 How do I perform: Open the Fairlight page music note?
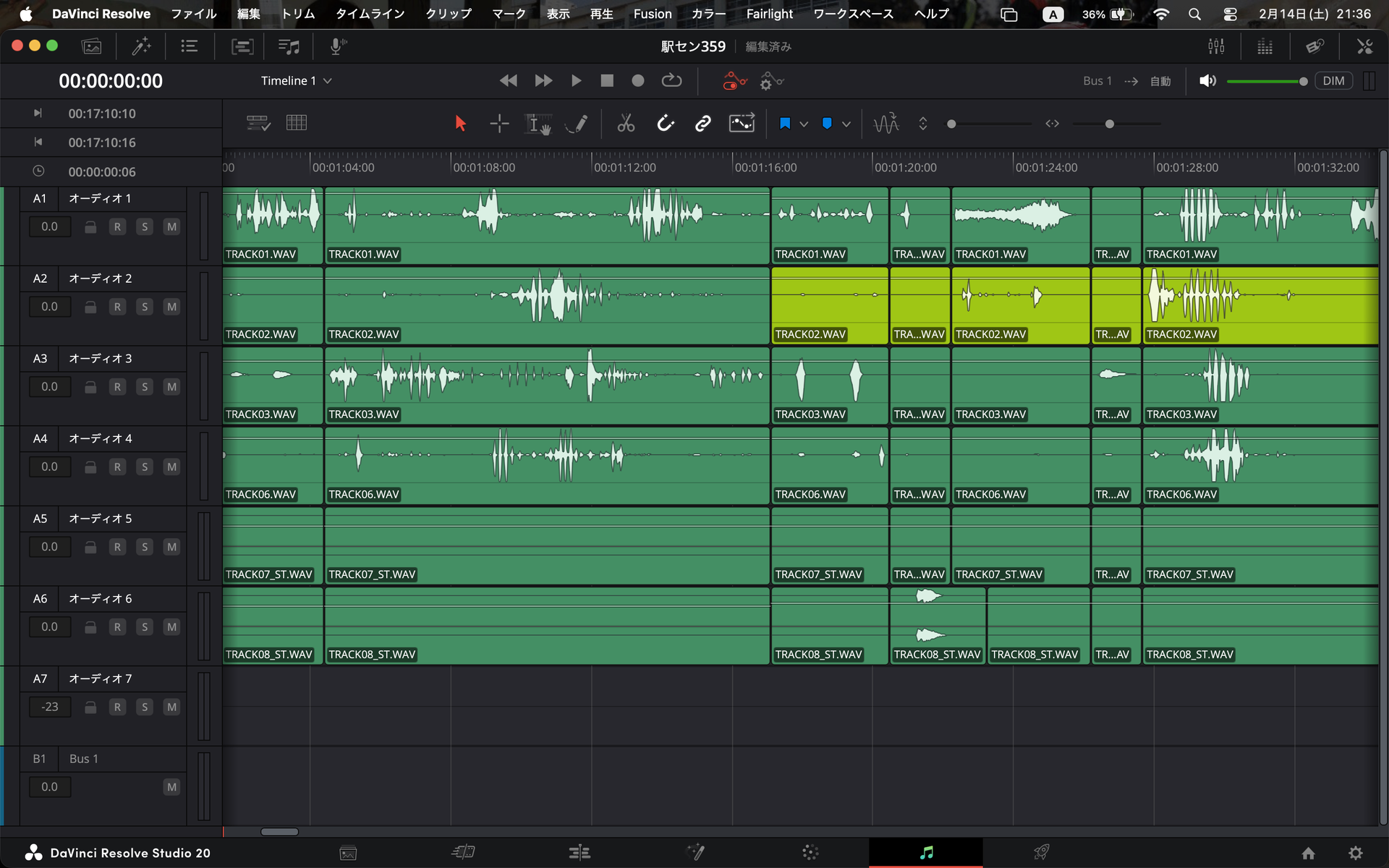click(926, 853)
